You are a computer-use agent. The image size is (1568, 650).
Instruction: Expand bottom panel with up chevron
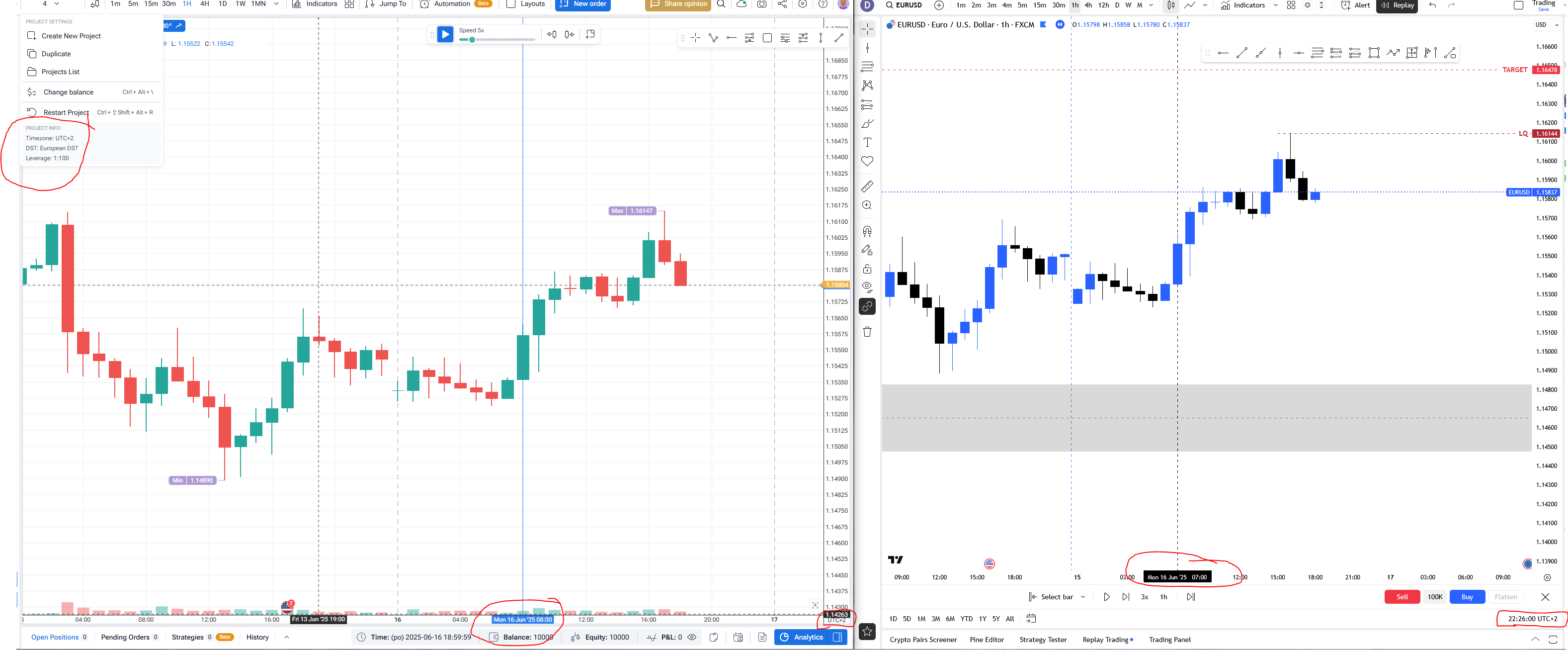click(x=287, y=637)
